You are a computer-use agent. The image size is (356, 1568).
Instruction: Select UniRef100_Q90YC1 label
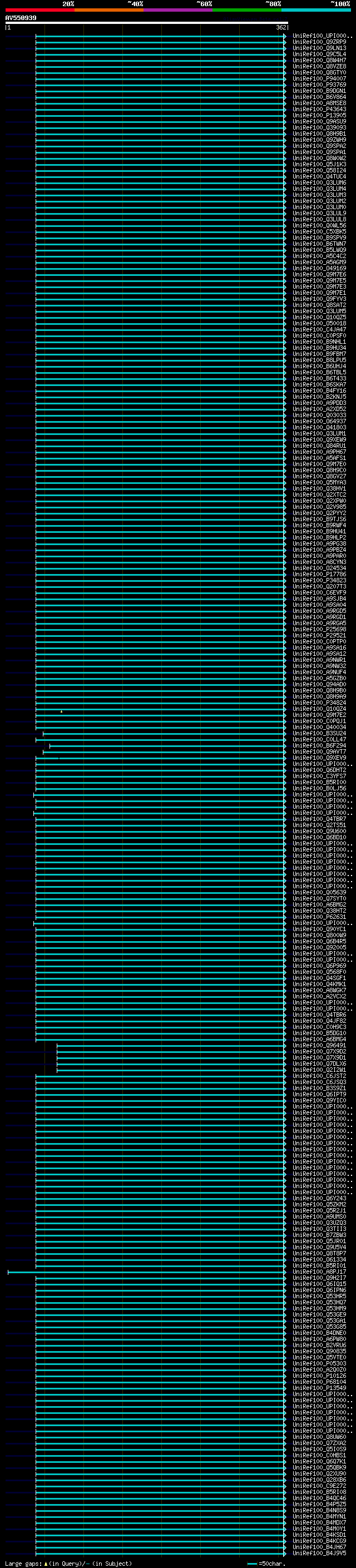point(319,929)
